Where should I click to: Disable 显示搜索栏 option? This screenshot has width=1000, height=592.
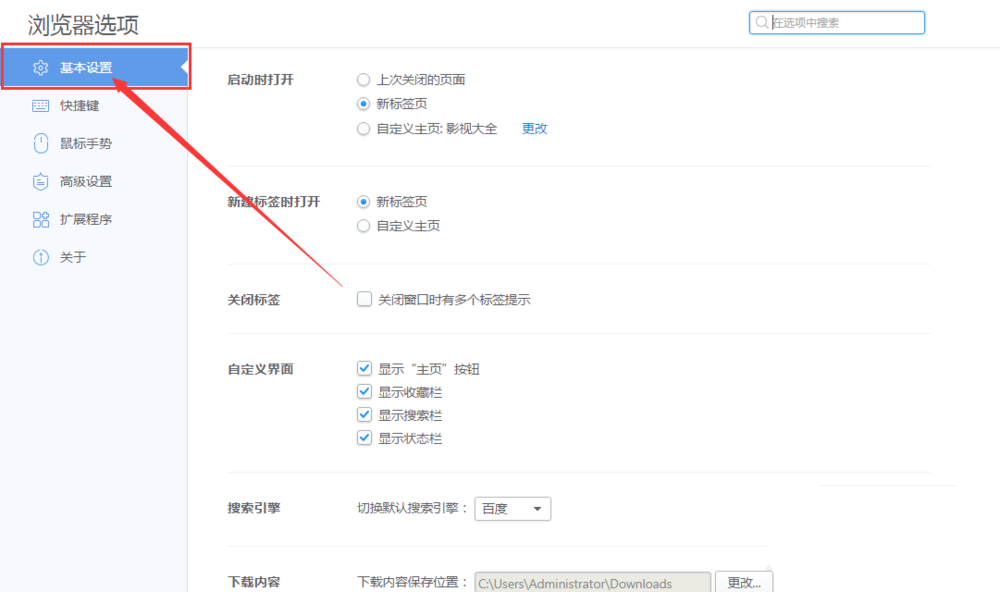(x=364, y=415)
